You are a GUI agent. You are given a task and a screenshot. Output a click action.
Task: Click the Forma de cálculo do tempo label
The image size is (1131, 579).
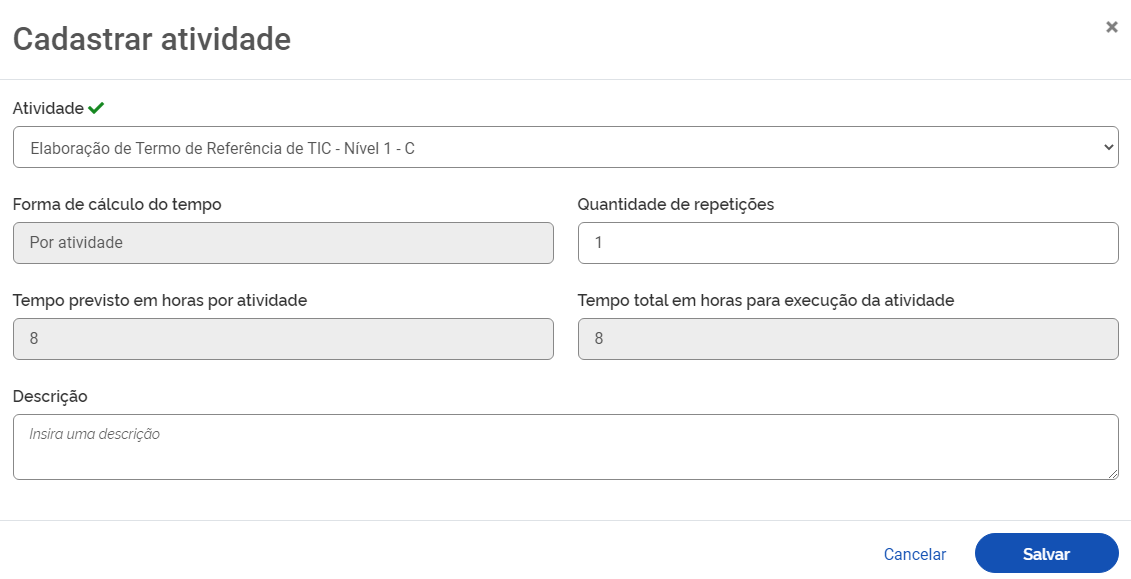point(117,204)
